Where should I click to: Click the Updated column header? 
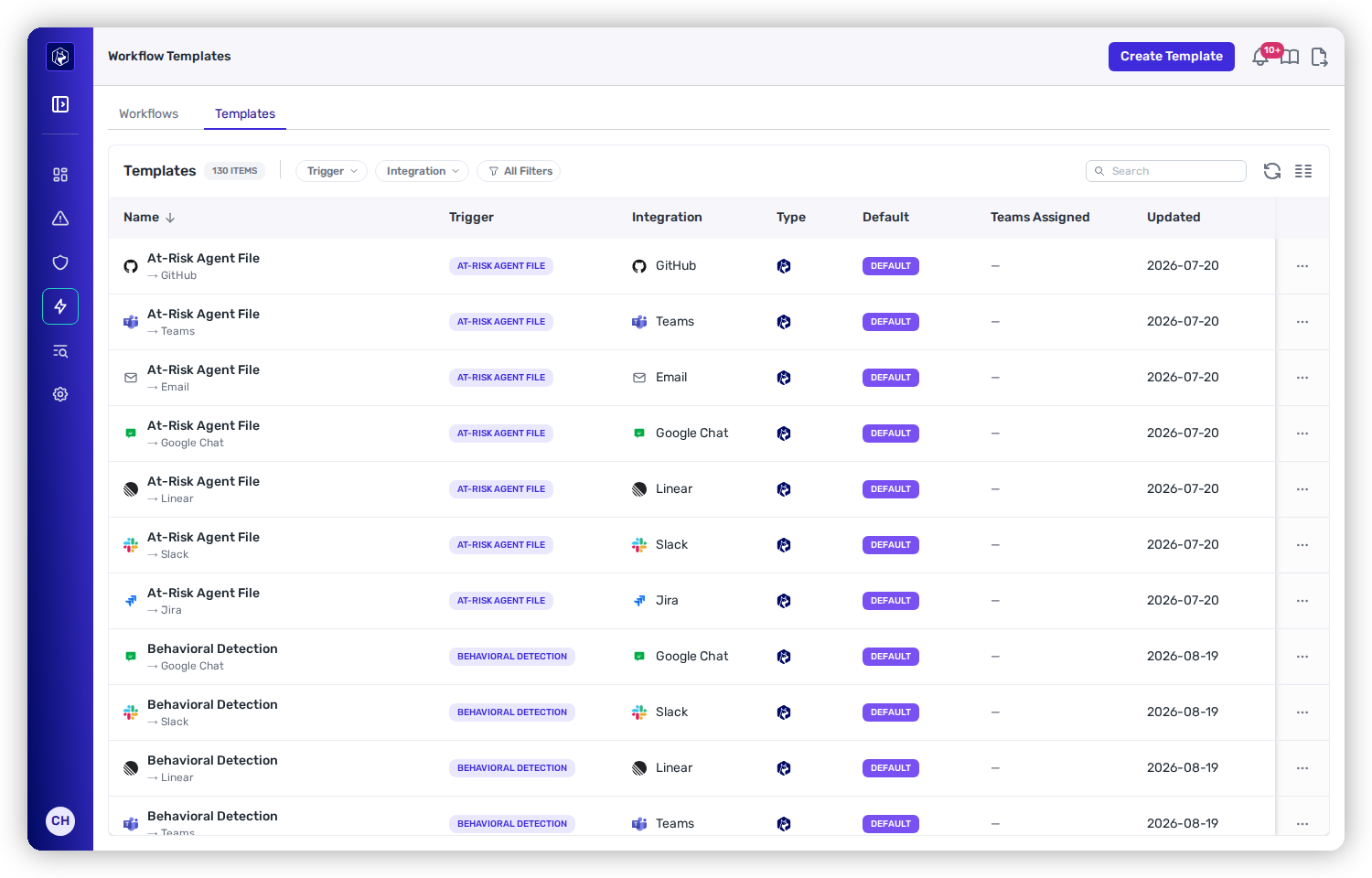(1174, 218)
